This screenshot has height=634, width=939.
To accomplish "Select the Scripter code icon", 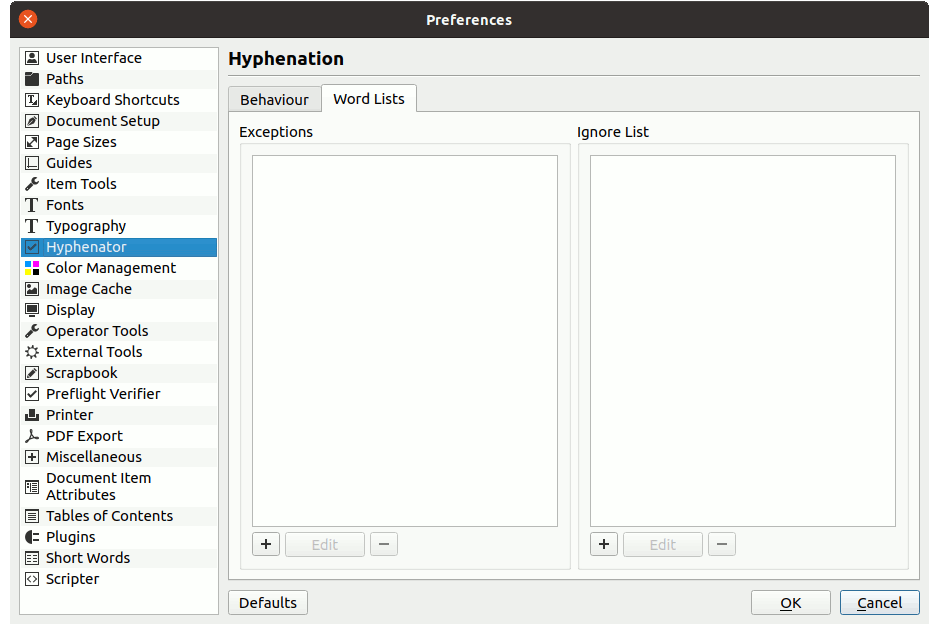I will pos(32,579).
